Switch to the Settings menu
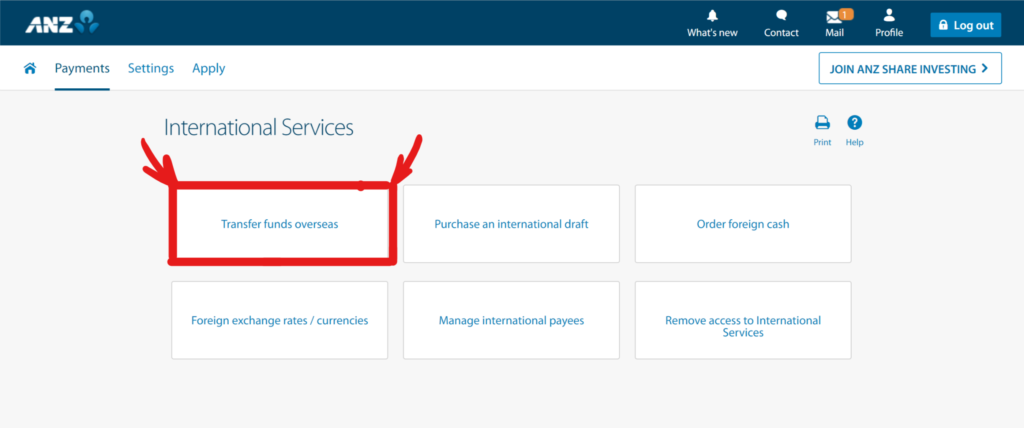This screenshot has width=1024, height=428. point(151,68)
